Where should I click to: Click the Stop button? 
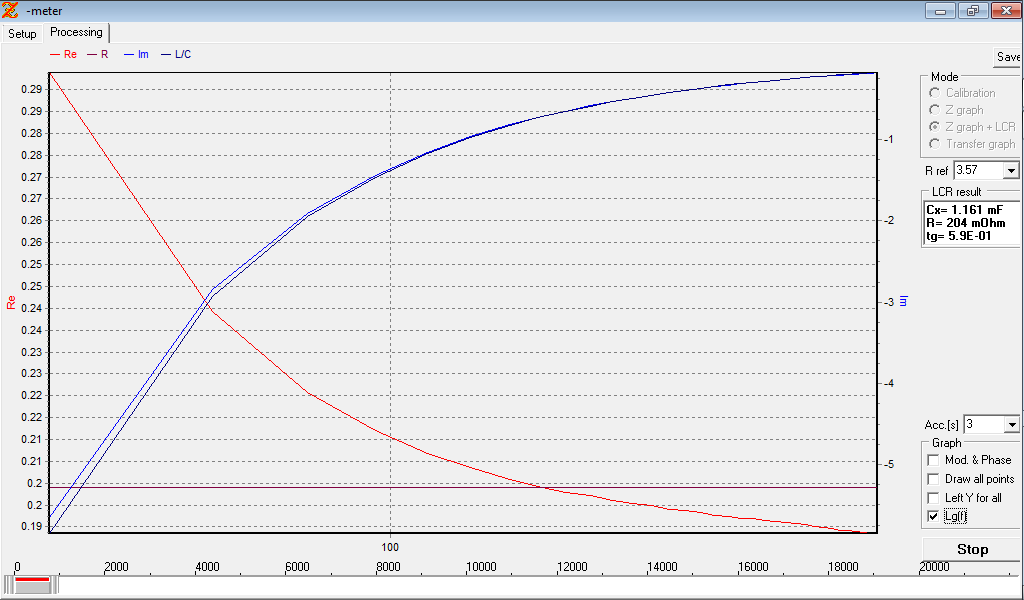972,550
